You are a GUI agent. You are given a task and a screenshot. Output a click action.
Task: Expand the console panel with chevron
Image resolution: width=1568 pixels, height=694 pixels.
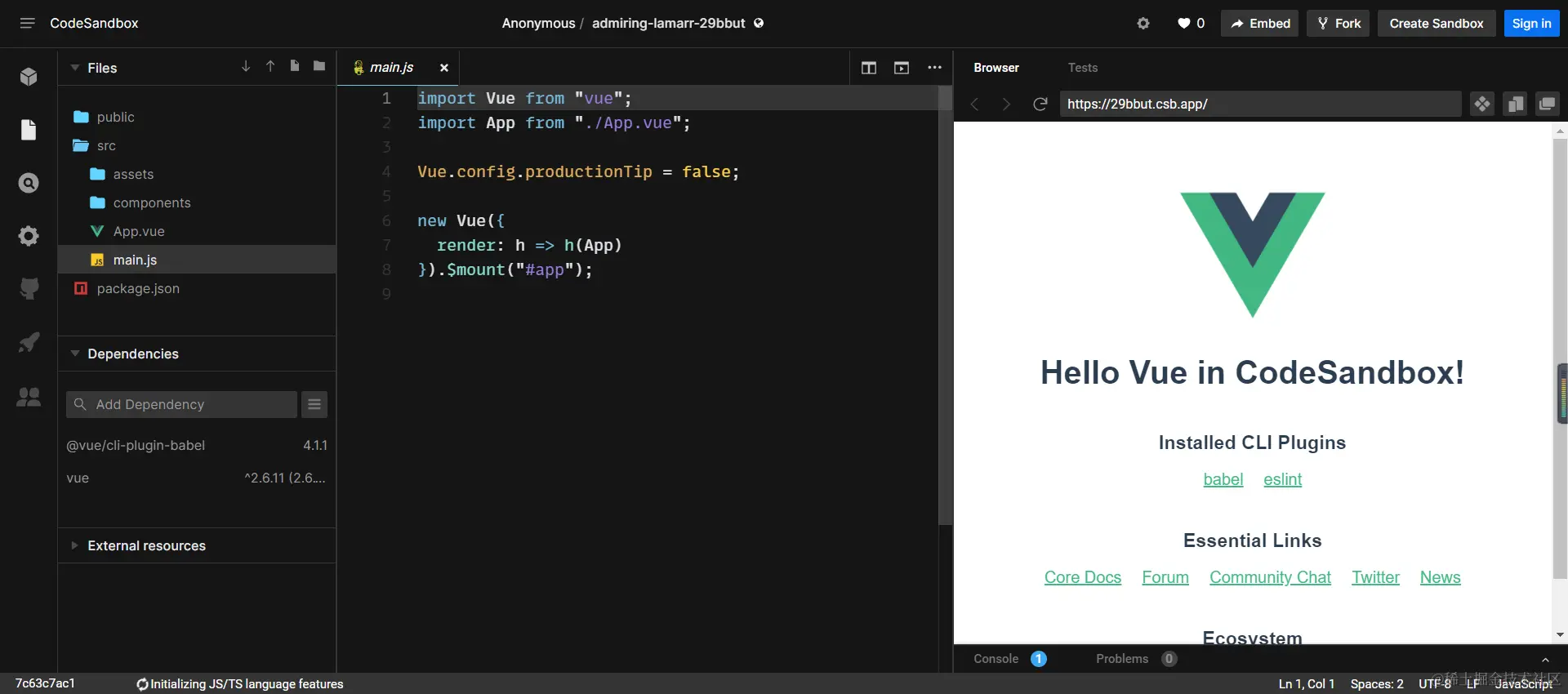coord(1545,660)
